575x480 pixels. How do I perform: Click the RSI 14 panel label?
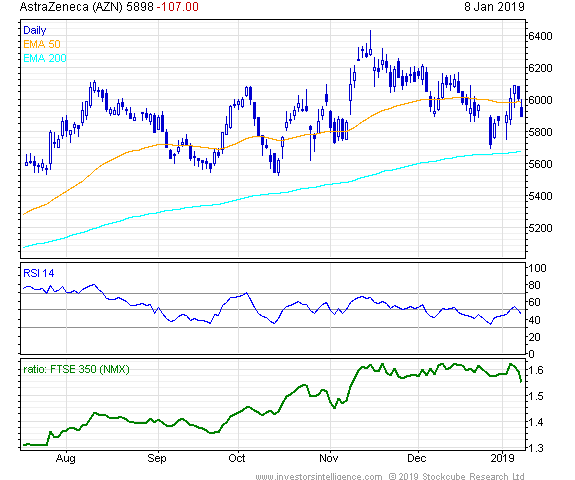pyautogui.click(x=39, y=273)
